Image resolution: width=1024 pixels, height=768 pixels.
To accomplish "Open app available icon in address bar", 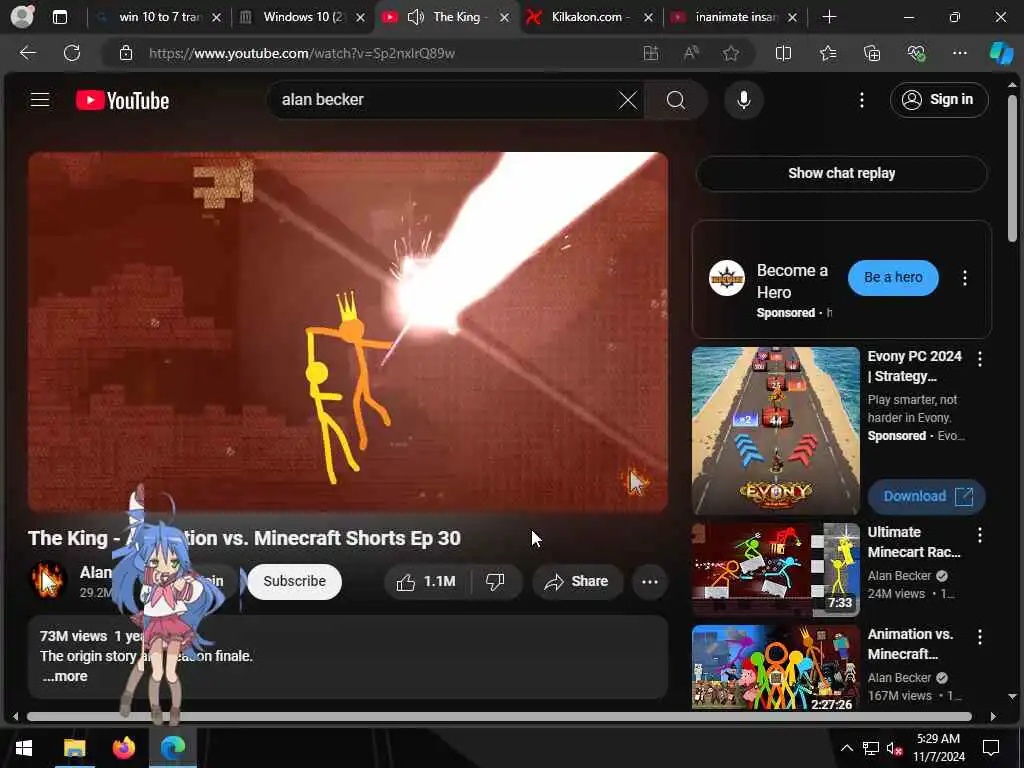I will click(650, 54).
